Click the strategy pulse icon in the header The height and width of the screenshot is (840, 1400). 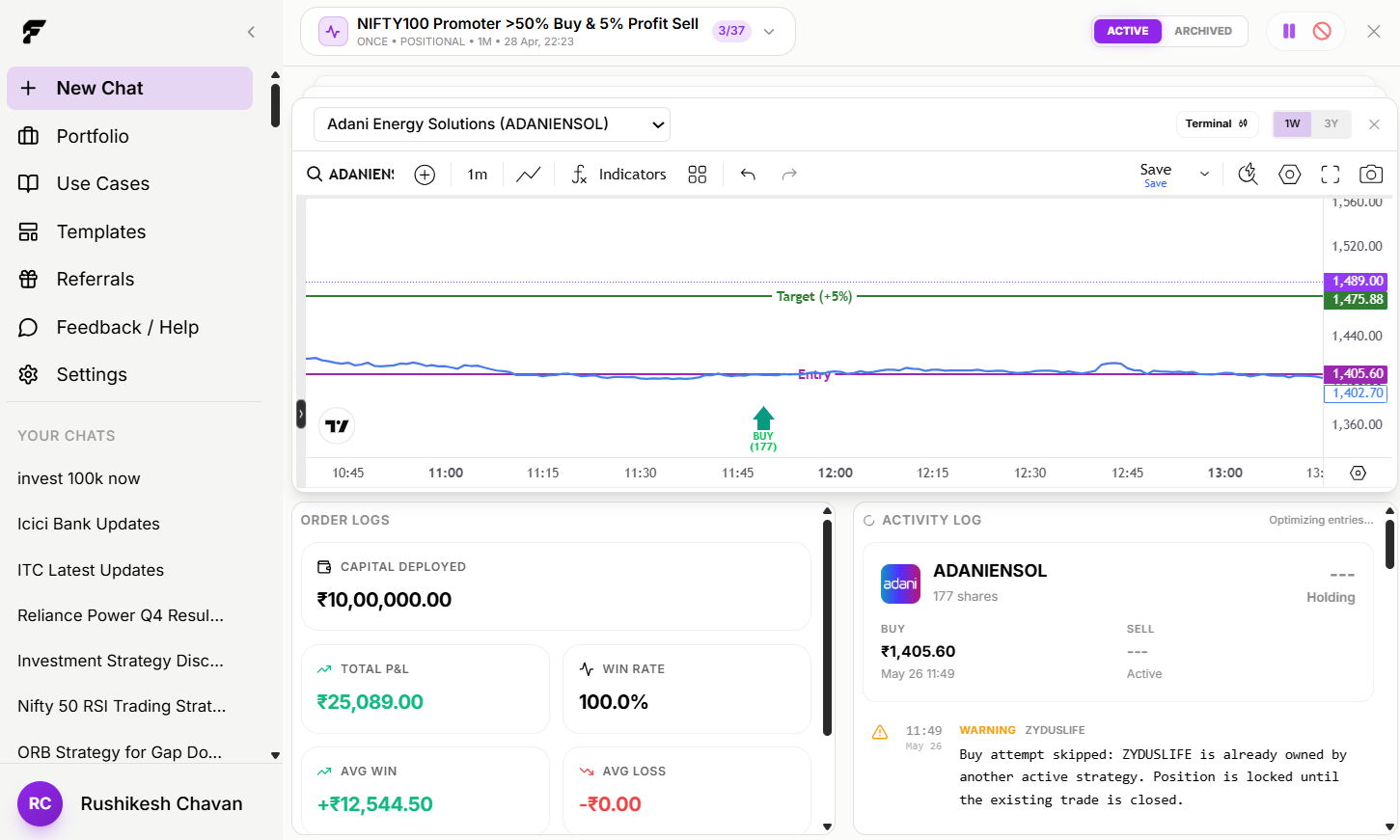[333, 31]
